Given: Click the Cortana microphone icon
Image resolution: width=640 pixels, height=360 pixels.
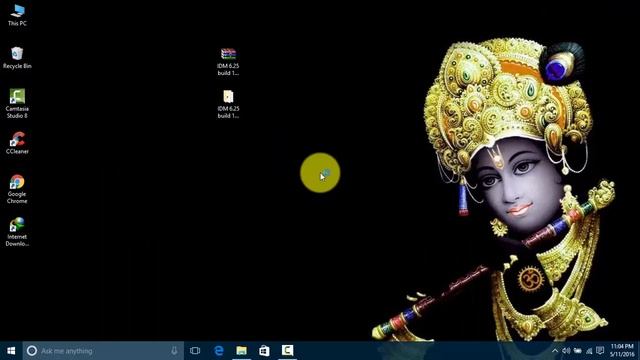Looking at the screenshot, I should (x=174, y=351).
